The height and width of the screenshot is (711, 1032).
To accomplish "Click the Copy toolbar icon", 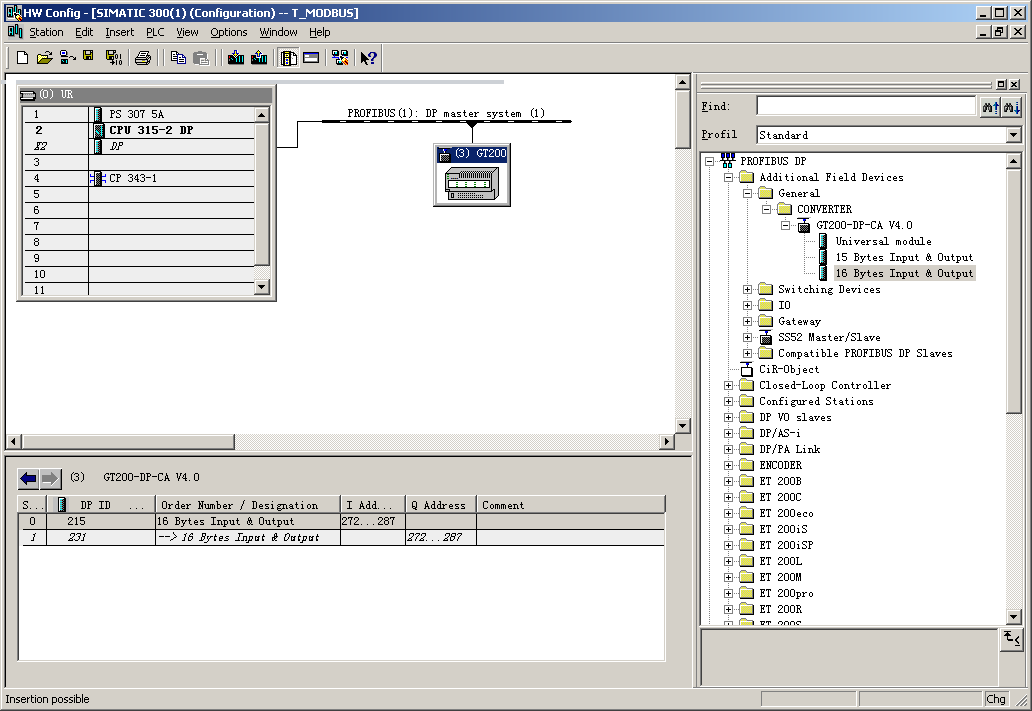I will [x=178, y=58].
